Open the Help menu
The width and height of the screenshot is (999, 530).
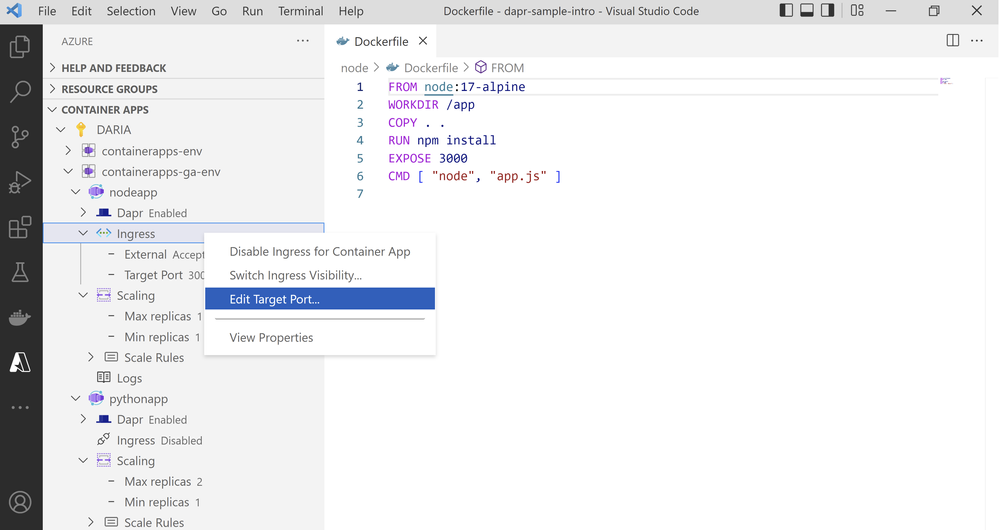[x=351, y=11]
